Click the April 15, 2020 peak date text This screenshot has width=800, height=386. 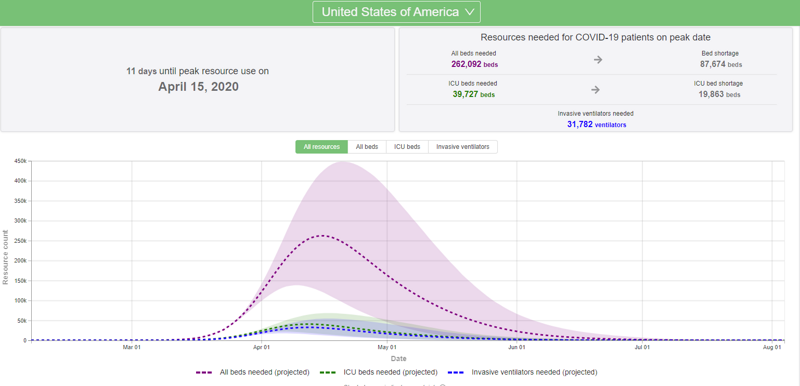coord(198,87)
